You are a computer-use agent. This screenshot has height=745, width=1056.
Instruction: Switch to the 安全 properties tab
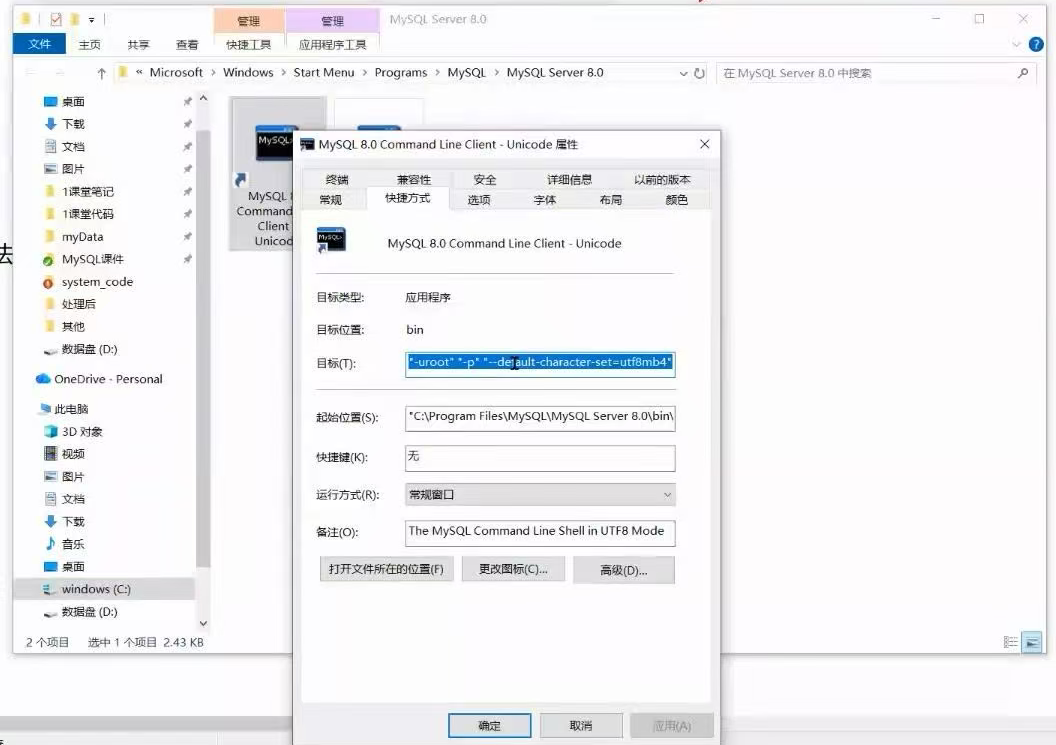pyautogui.click(x=484, y=179)
